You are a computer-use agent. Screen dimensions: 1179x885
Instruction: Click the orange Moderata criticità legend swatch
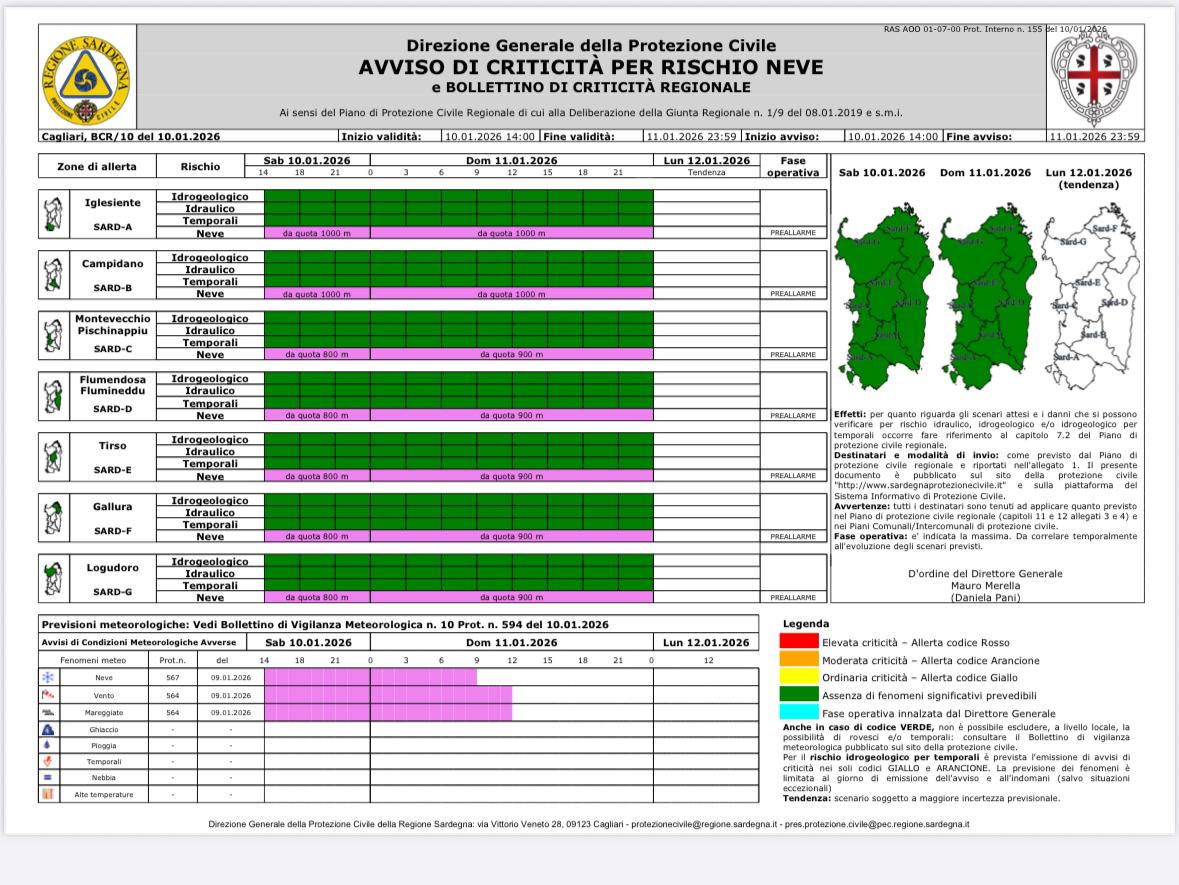pos(799,660)
